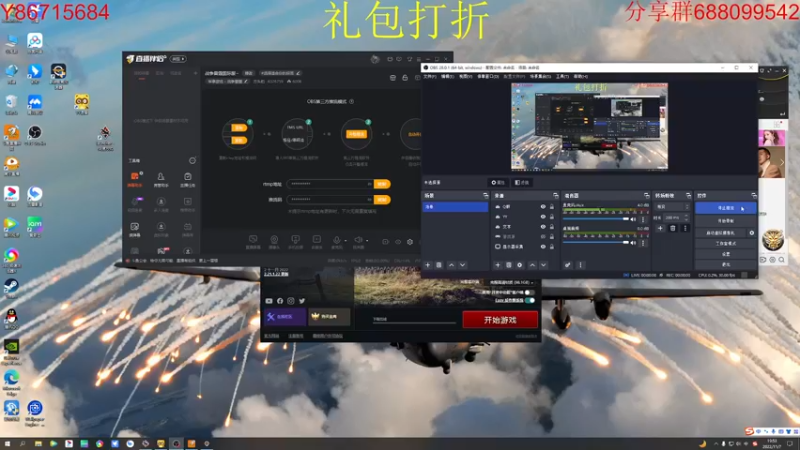Open the File menu in OBS
The width and height of the screenshot is (800, 450).
pos(430,77)
